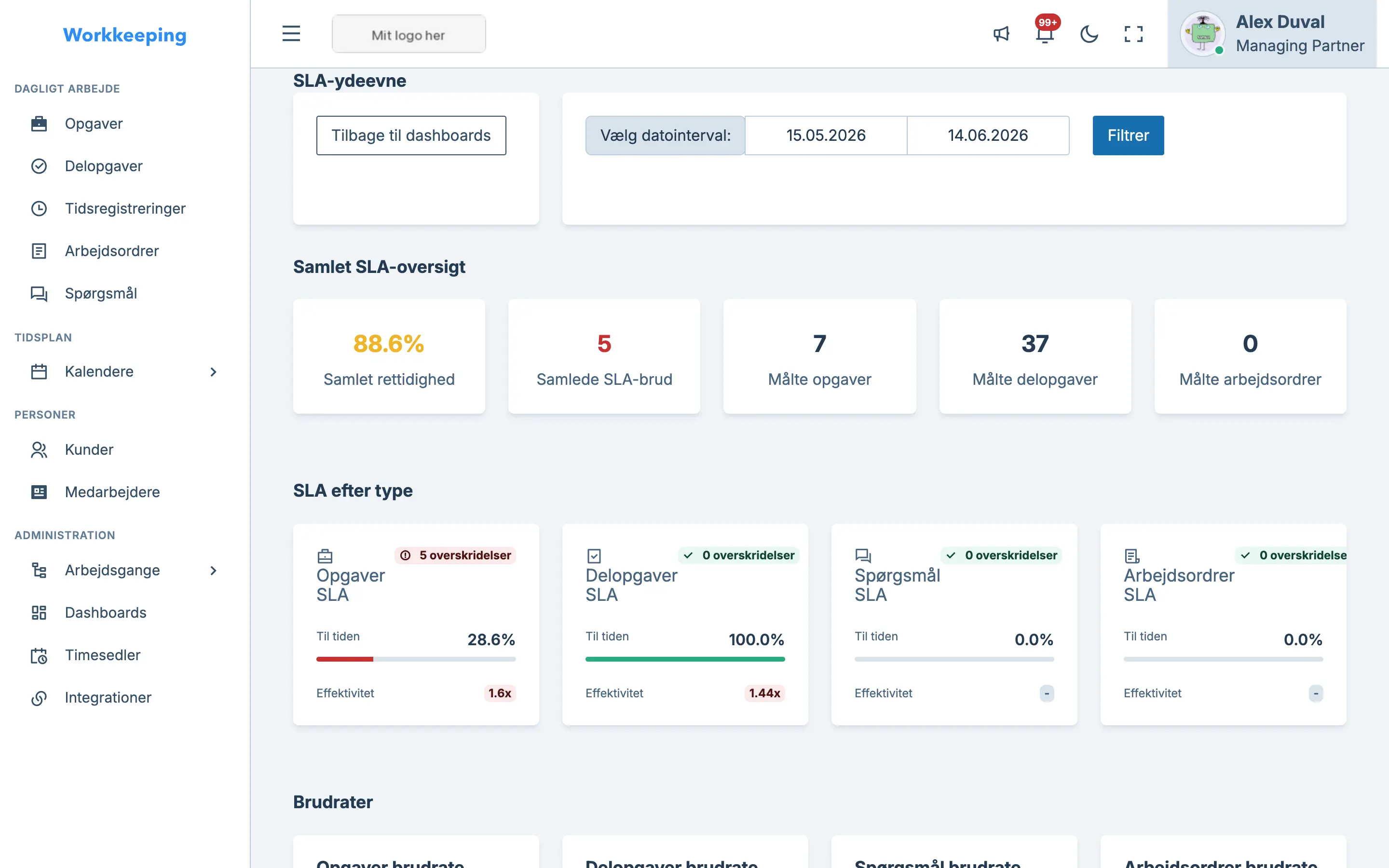Click the Opgaver briefcase icon in sidebar
Image resolution: width=1389 pixels, height=868 pixels.
coord(39,124)
